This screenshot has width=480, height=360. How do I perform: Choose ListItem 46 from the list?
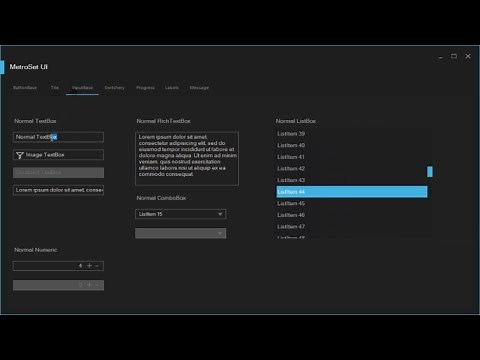[x=352, y=215]
